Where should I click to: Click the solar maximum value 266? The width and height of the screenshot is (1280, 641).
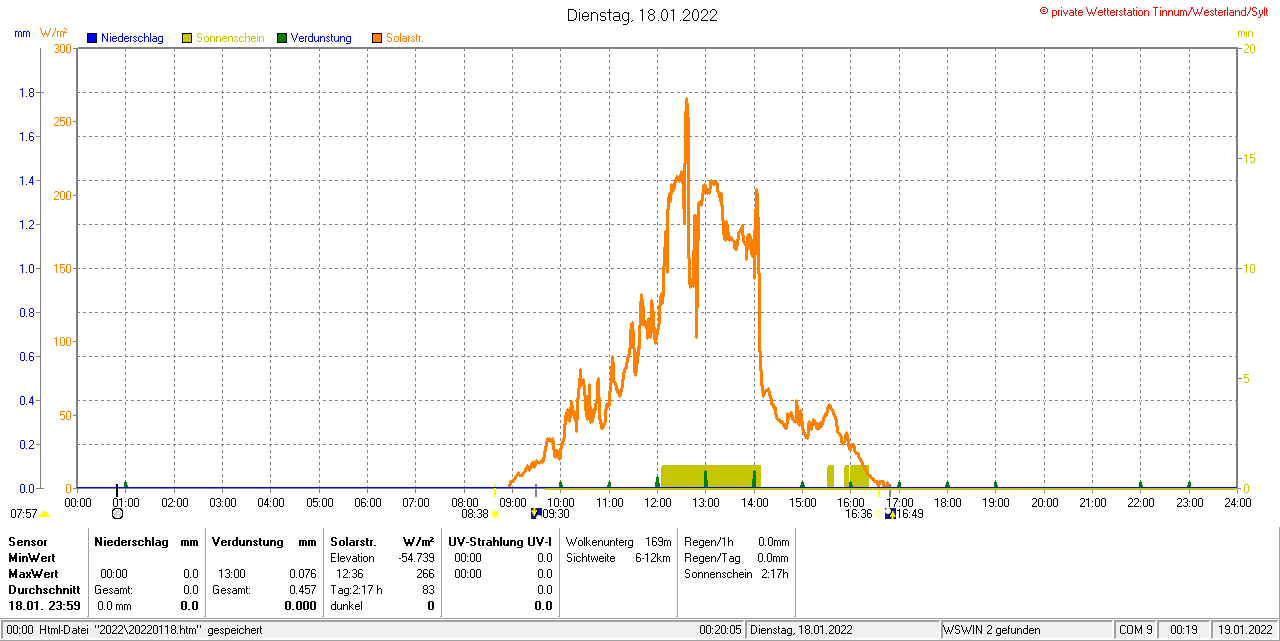tap(425, 574)
